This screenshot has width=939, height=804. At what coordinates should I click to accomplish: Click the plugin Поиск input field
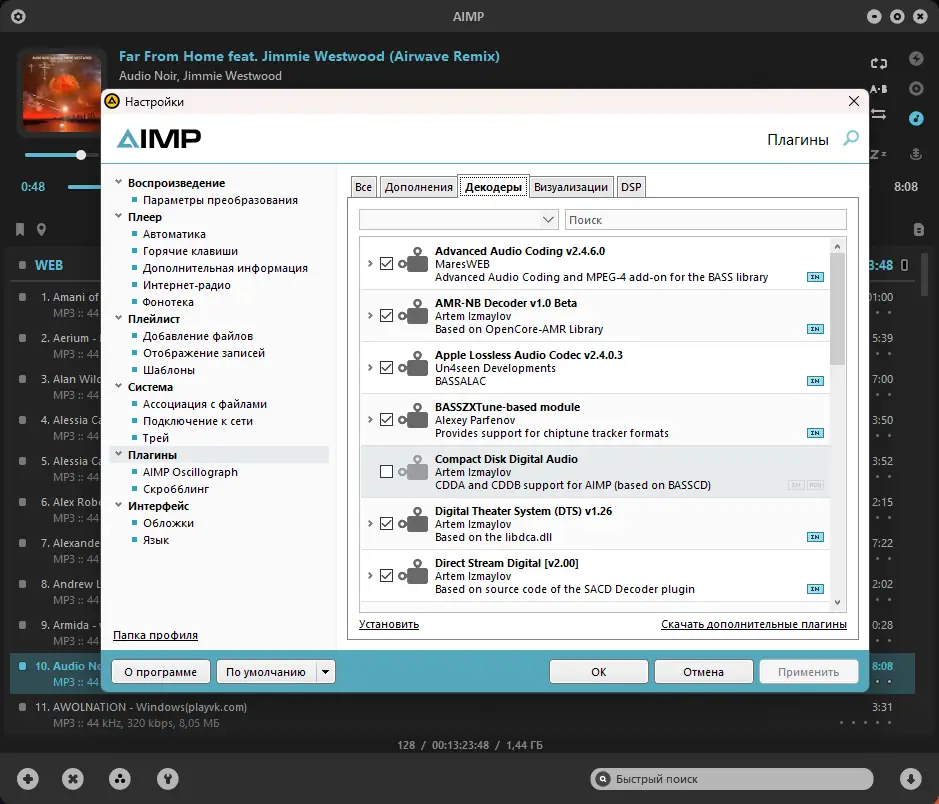706,220
